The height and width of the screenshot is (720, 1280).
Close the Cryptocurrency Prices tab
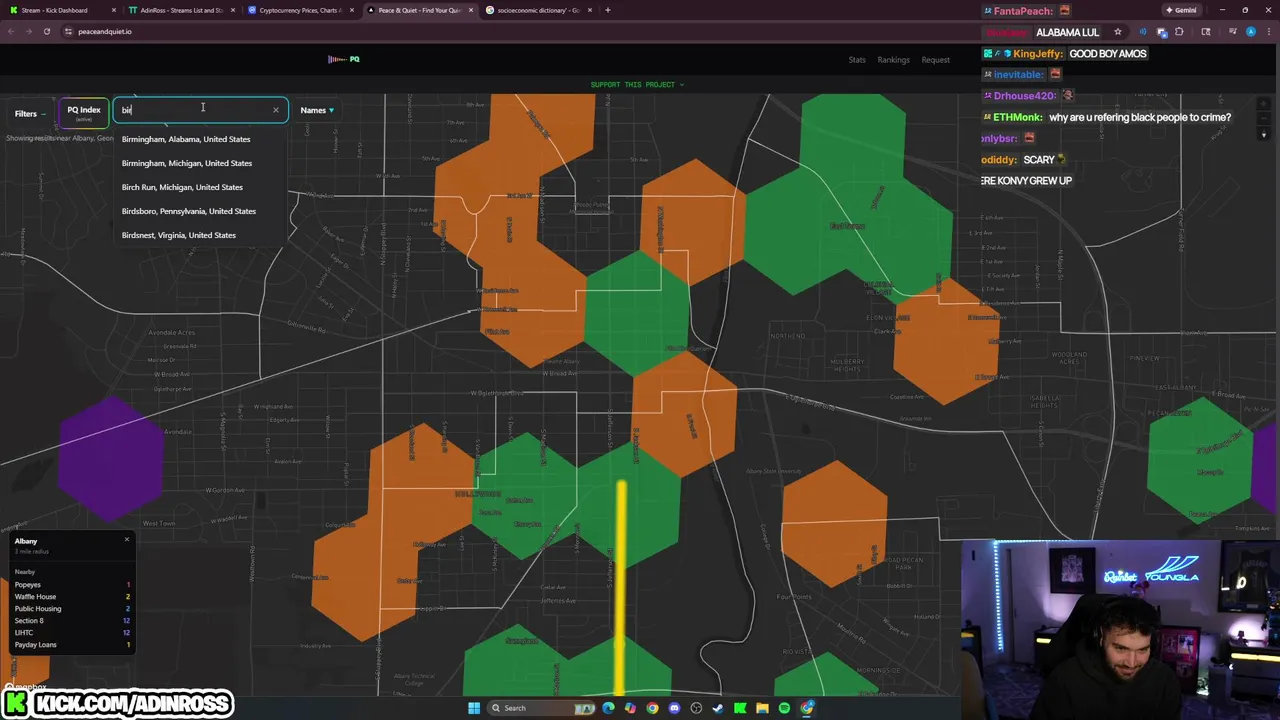(x=351, y=10)
